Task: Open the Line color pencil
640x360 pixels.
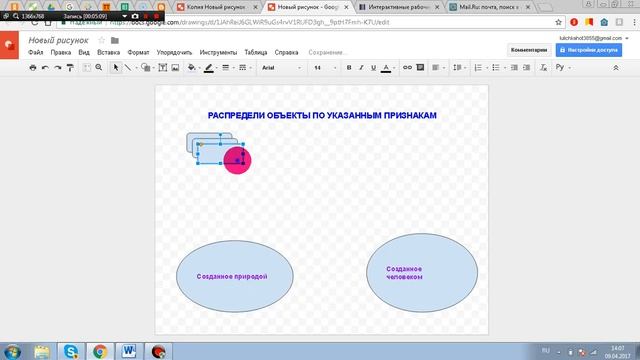Action: coord(209,68)
